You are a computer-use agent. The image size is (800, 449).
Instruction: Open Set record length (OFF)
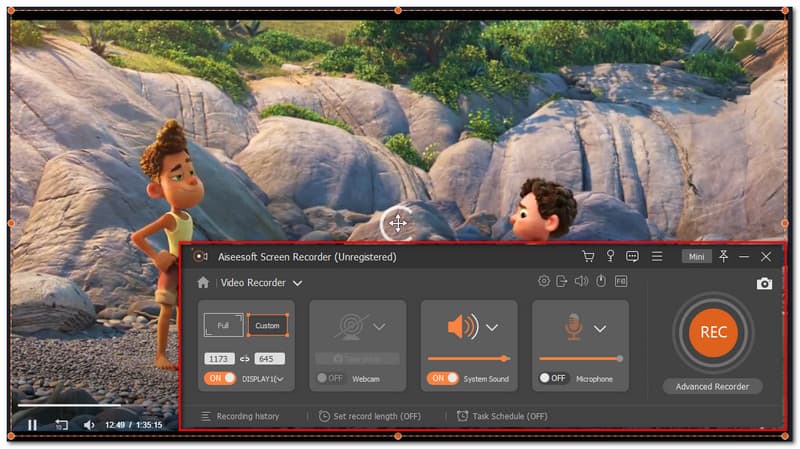[x=370, y=416]
